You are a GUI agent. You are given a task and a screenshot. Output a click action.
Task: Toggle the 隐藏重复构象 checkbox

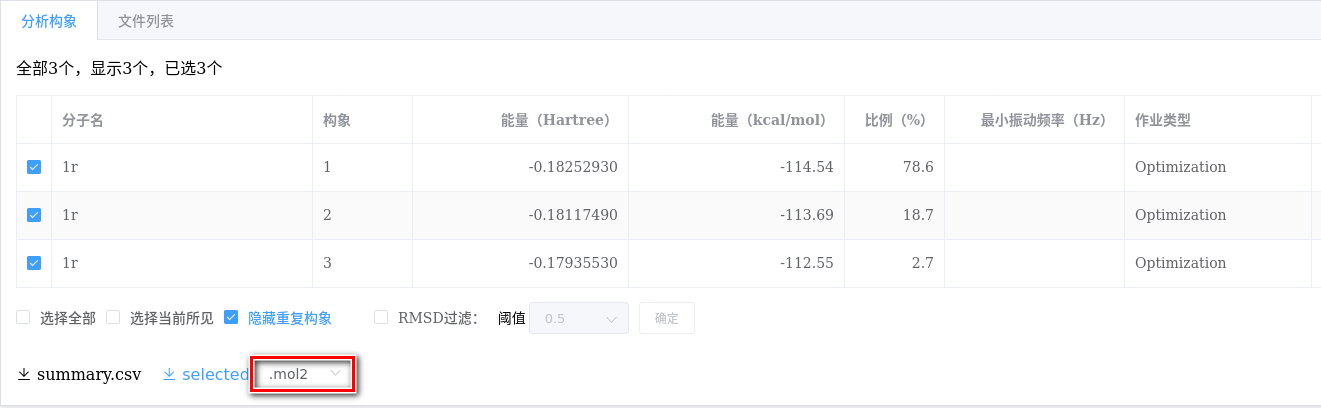231,318
